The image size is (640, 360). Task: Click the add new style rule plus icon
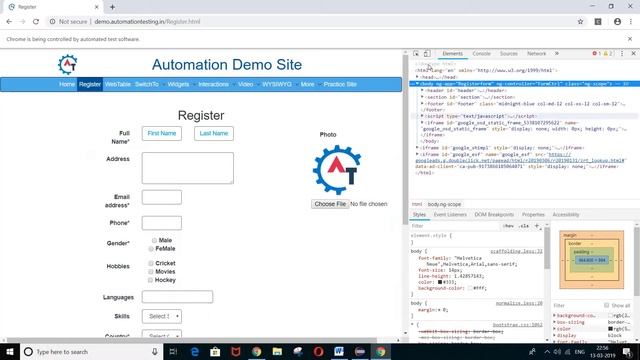tap(537, 226)
